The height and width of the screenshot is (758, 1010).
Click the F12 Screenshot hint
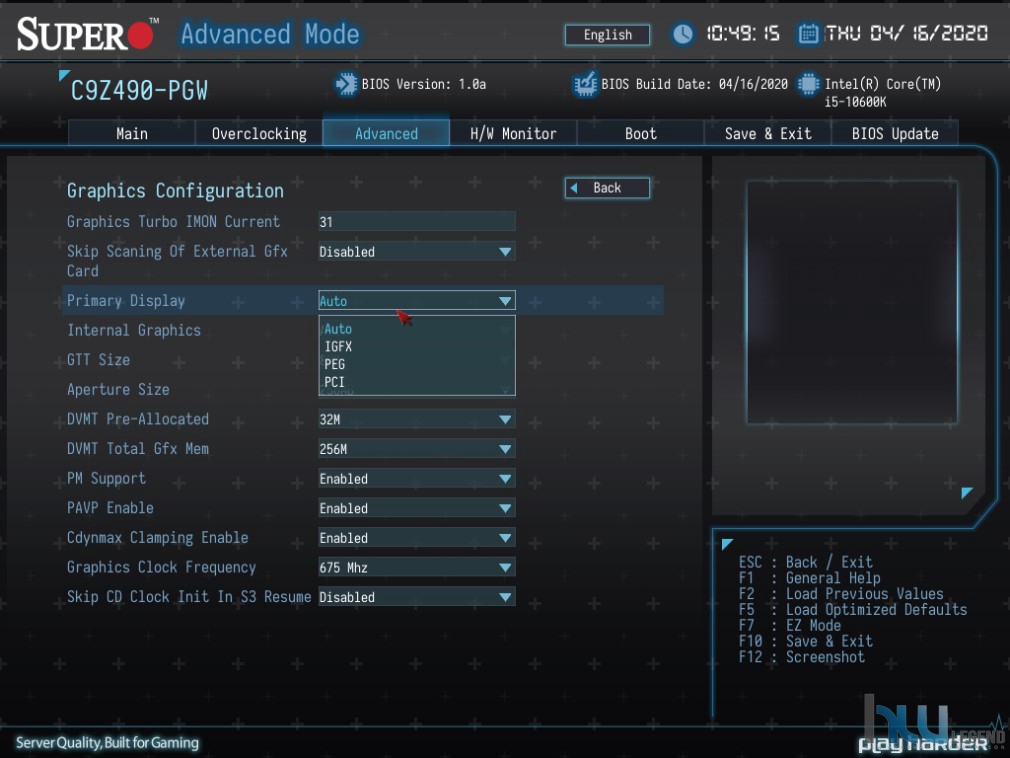(802, 657)
